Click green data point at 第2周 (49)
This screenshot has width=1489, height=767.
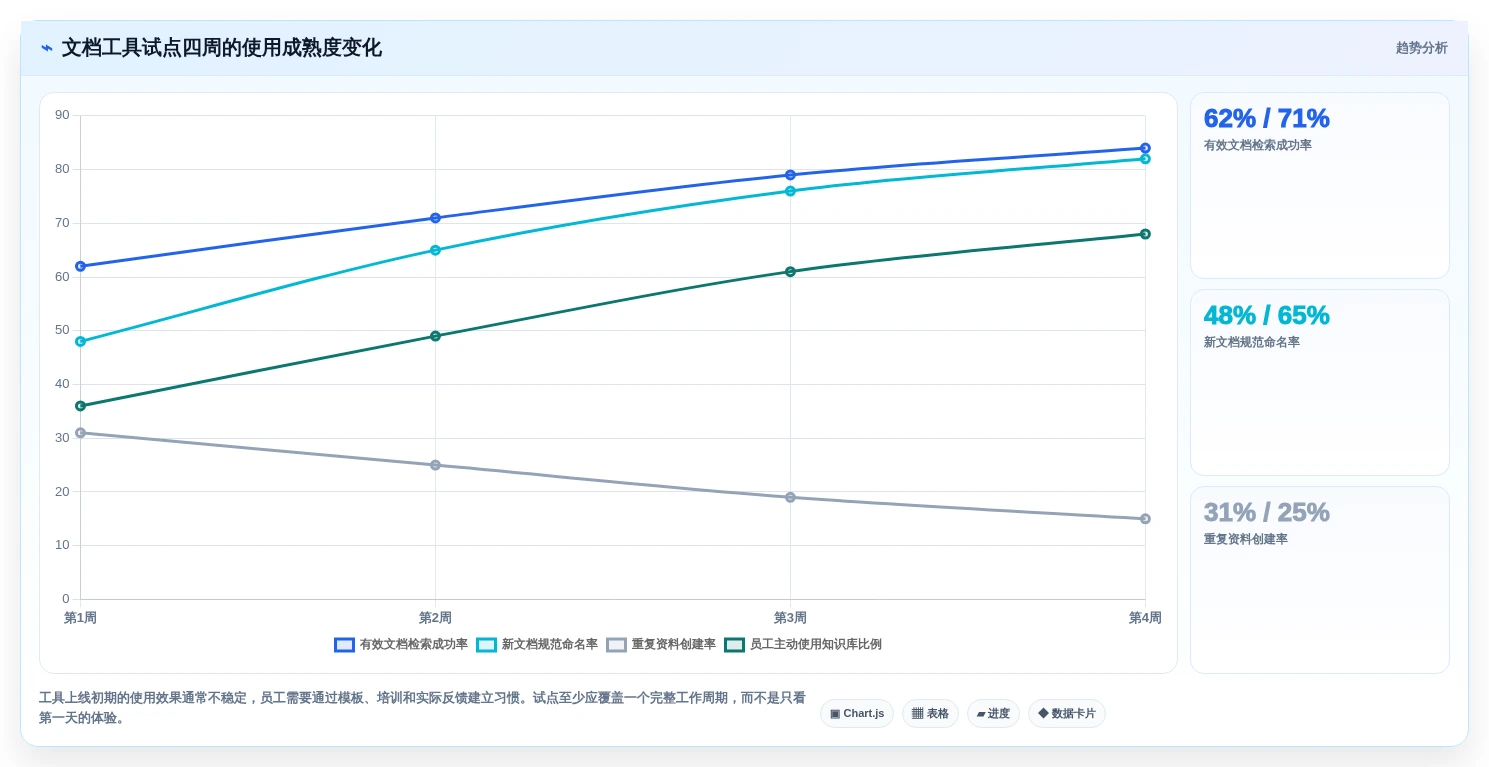tap(435, 336)
